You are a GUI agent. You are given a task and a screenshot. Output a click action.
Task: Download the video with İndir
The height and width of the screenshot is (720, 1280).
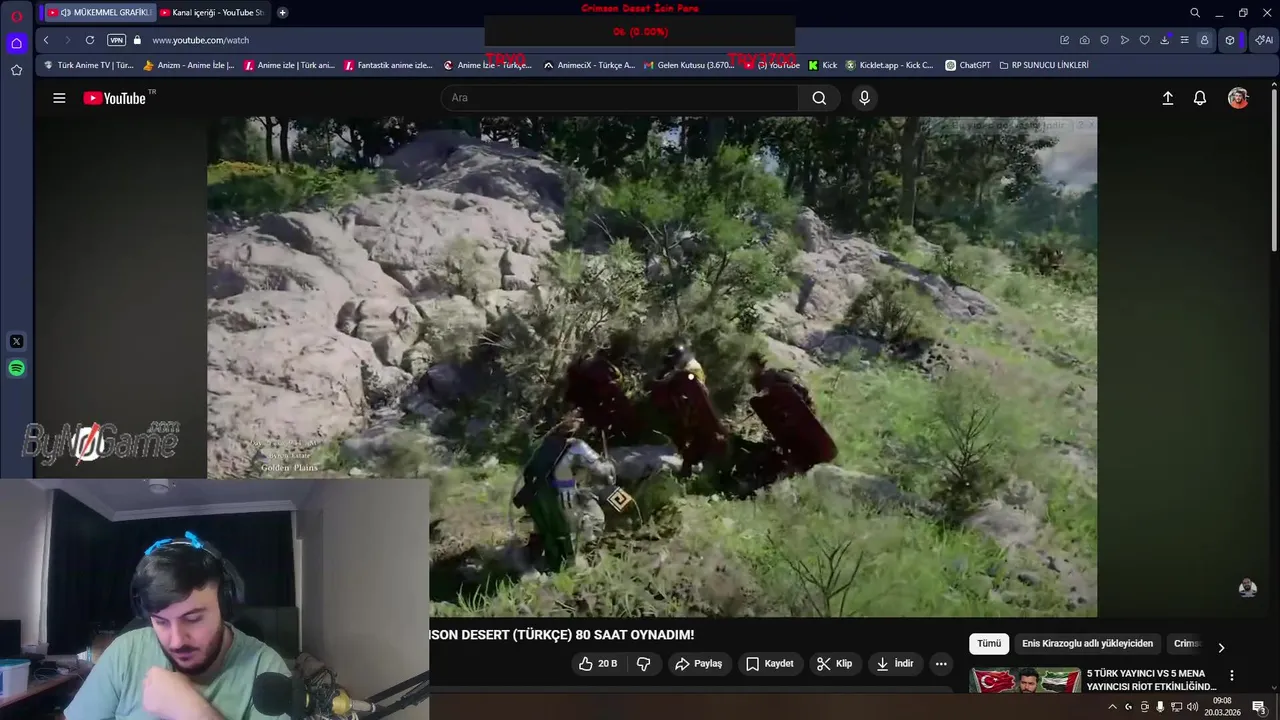(x=894, y=664)
